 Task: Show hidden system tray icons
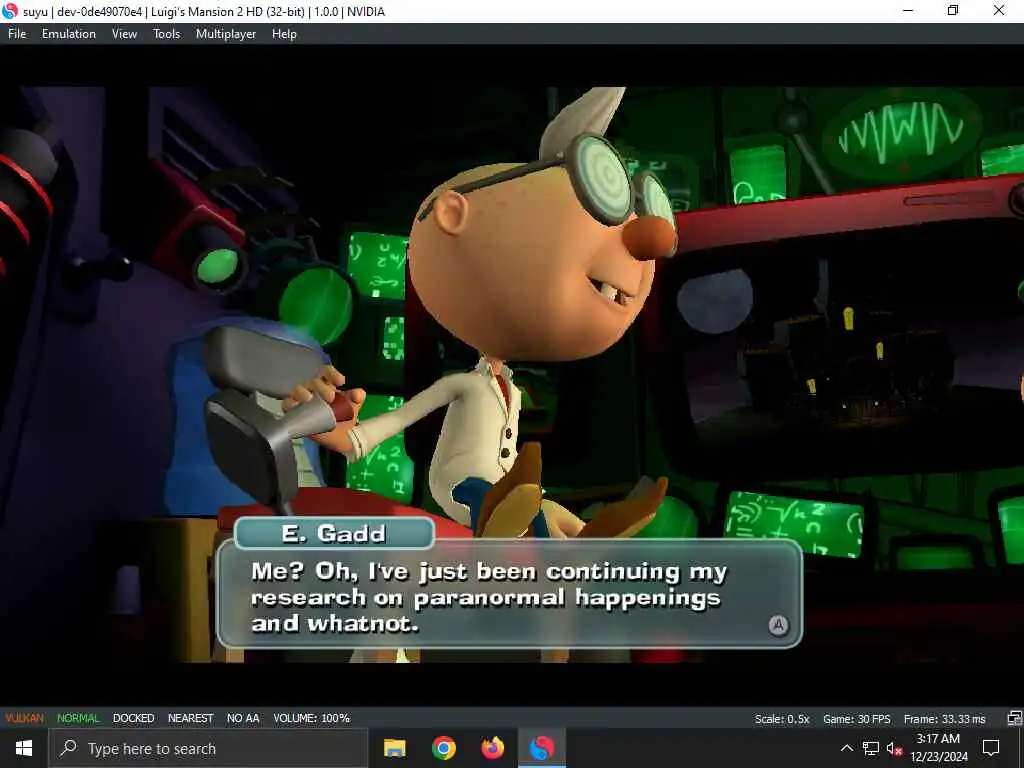tap(846, 748)
